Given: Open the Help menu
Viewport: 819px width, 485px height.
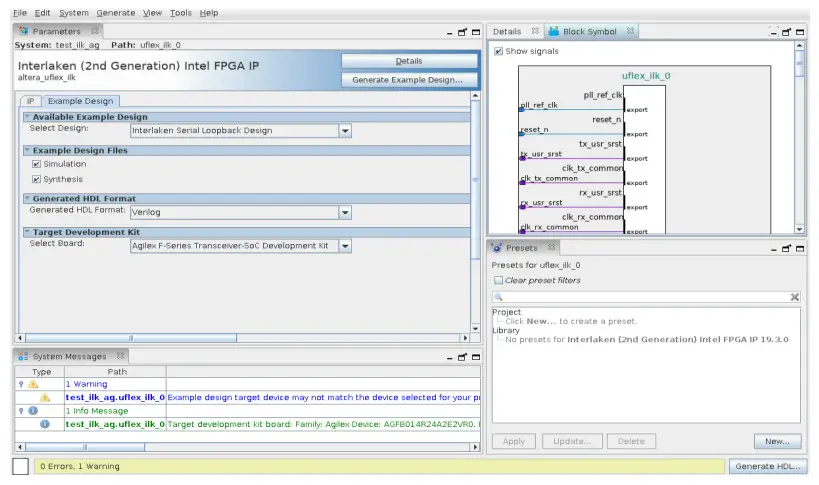Looking at the screenshot, I should coord(209,13).
